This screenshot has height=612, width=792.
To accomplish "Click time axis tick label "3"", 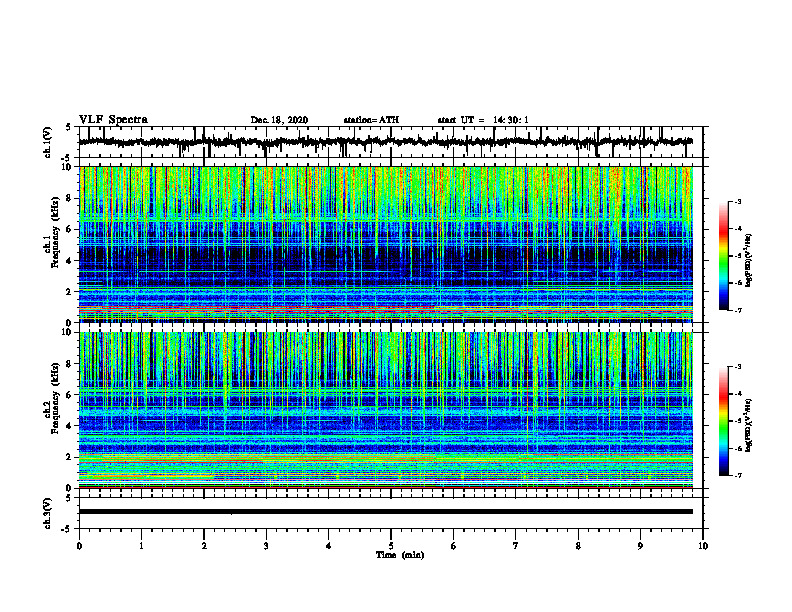I will [x=266, y=546].
